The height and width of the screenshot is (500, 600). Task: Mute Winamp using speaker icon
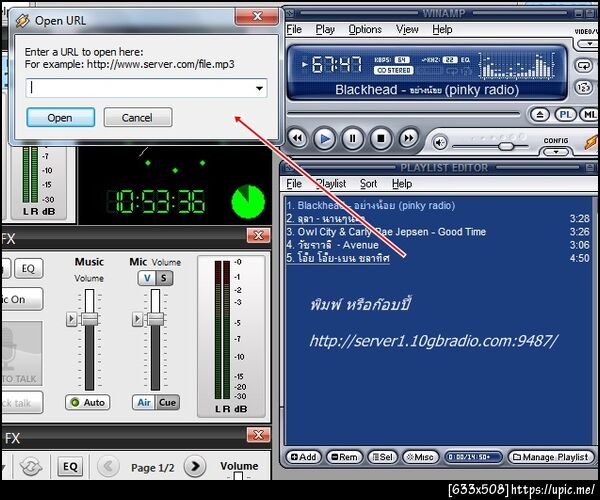coord(440,143)
